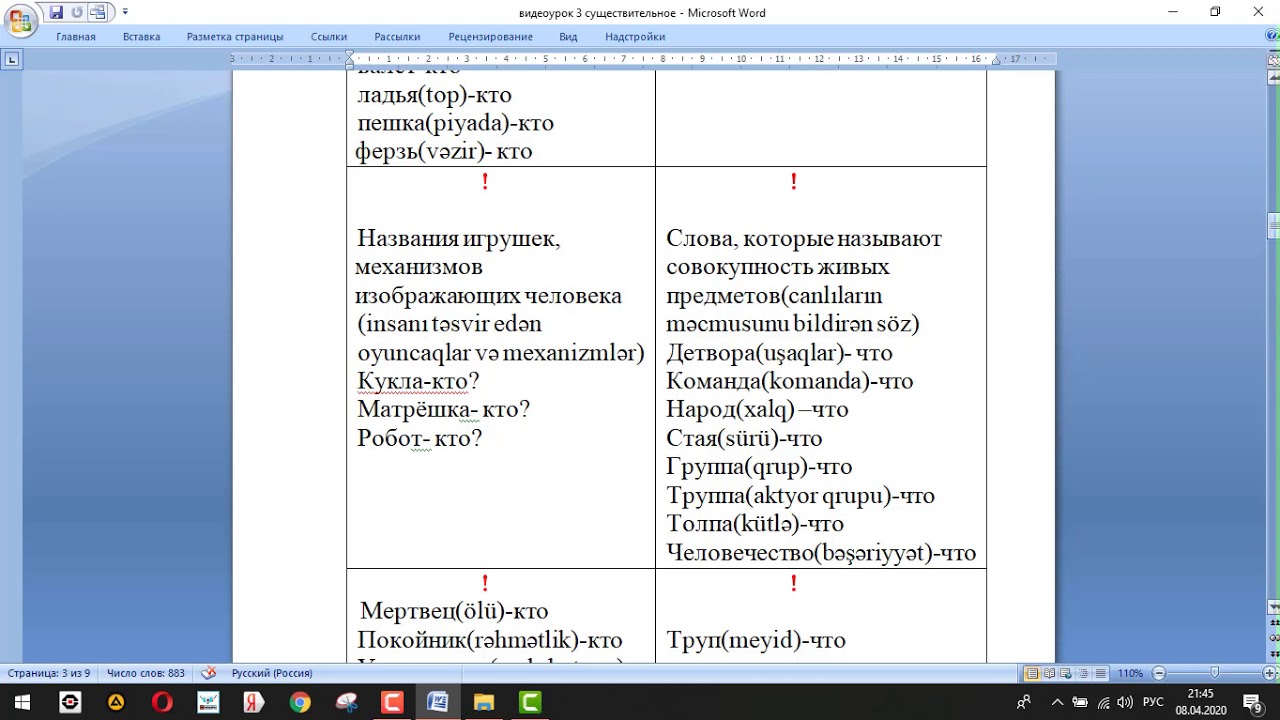Click the line Покойник(rəhmətlik)-кто
This screenshot has height=720, width=1280.
pyautogui.click(x=490, y=640)
